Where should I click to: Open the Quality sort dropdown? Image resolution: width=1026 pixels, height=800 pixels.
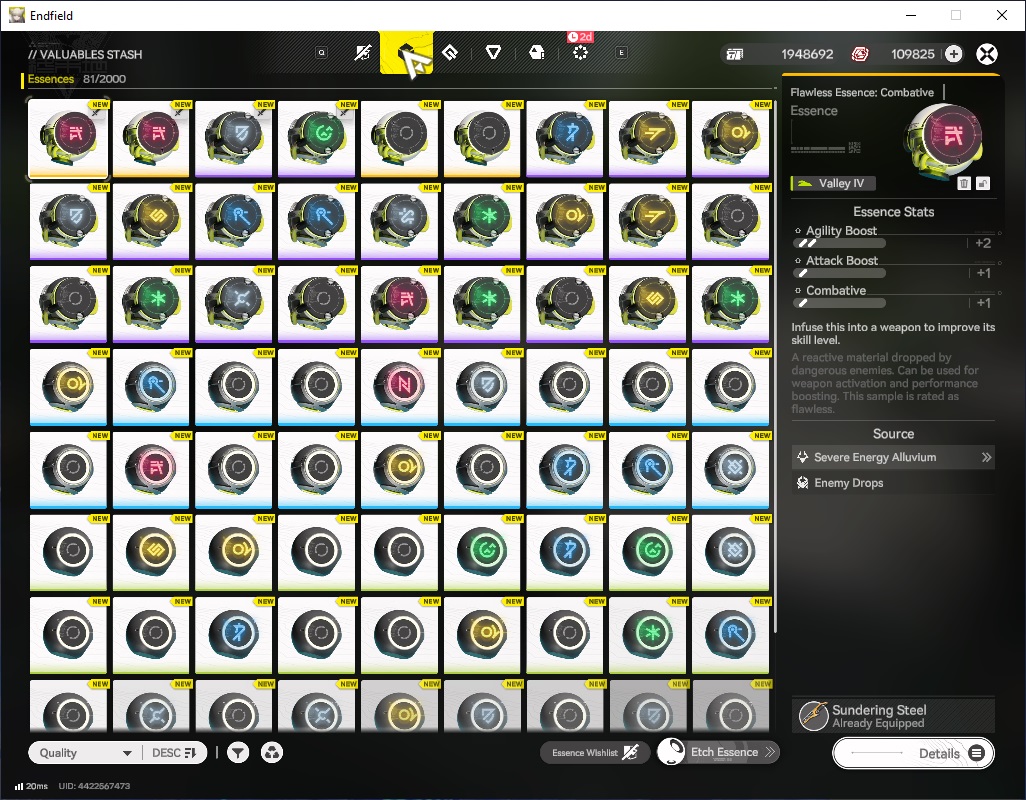pyautogui.click(x=85, y=753)
